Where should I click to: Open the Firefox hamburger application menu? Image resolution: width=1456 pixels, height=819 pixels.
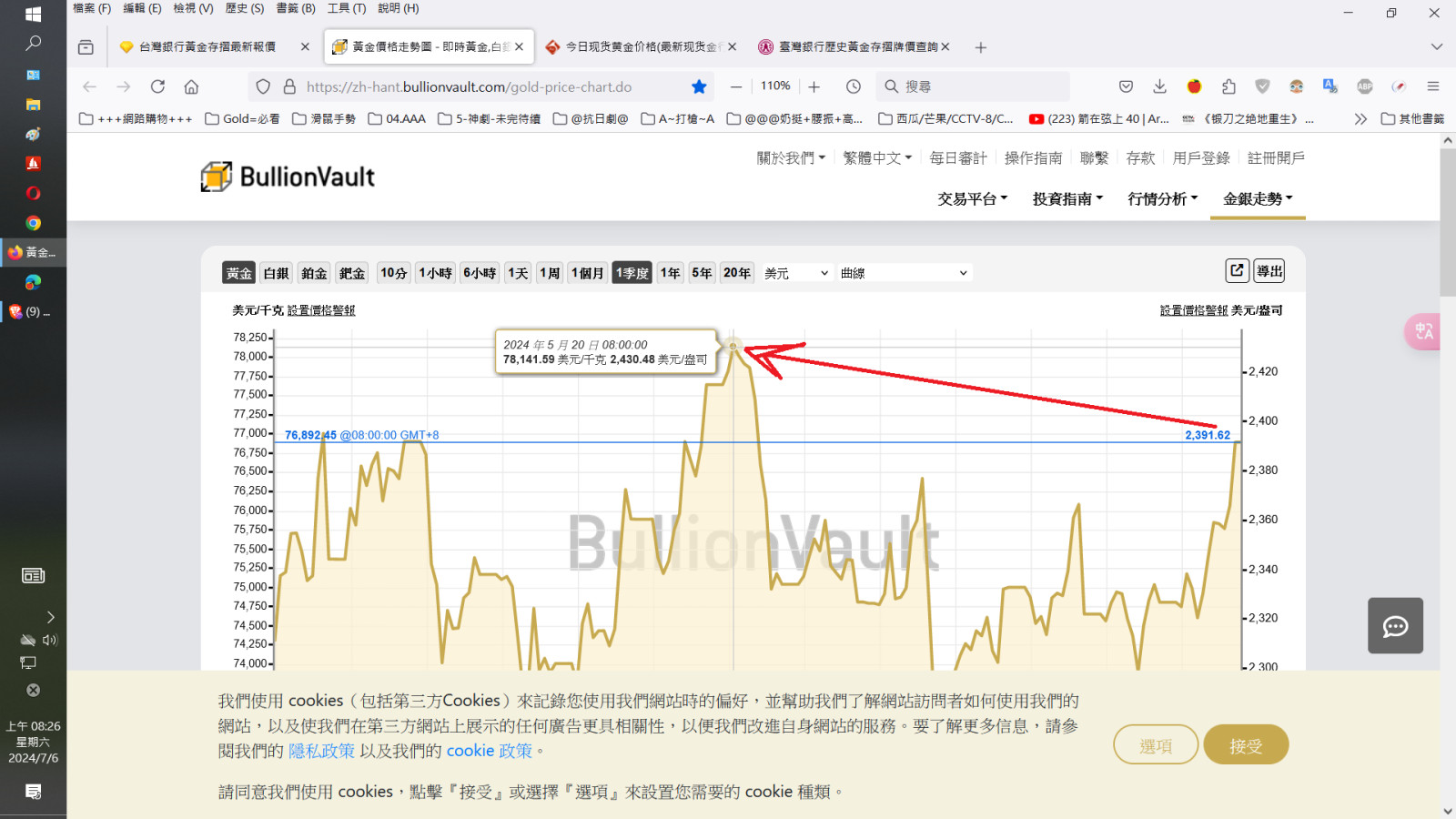point(1433,86)
